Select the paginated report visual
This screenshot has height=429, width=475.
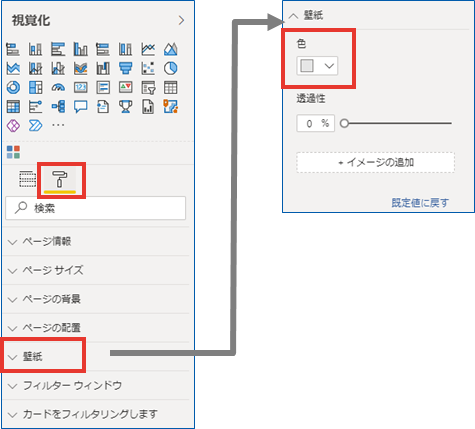148,107
